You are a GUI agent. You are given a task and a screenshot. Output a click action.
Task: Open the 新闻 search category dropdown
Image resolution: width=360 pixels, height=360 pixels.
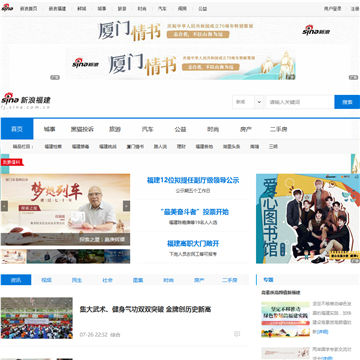[x=248, y=102]
